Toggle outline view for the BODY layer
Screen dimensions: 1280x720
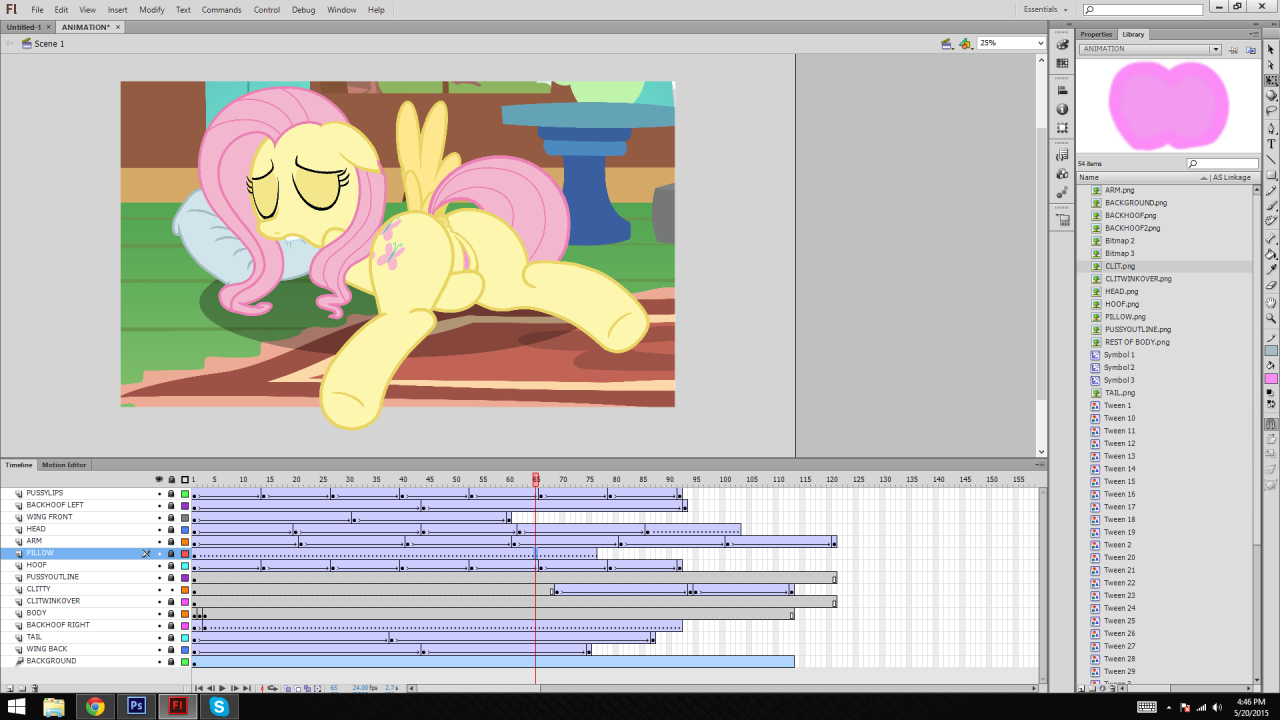click(x=185, y=613)
